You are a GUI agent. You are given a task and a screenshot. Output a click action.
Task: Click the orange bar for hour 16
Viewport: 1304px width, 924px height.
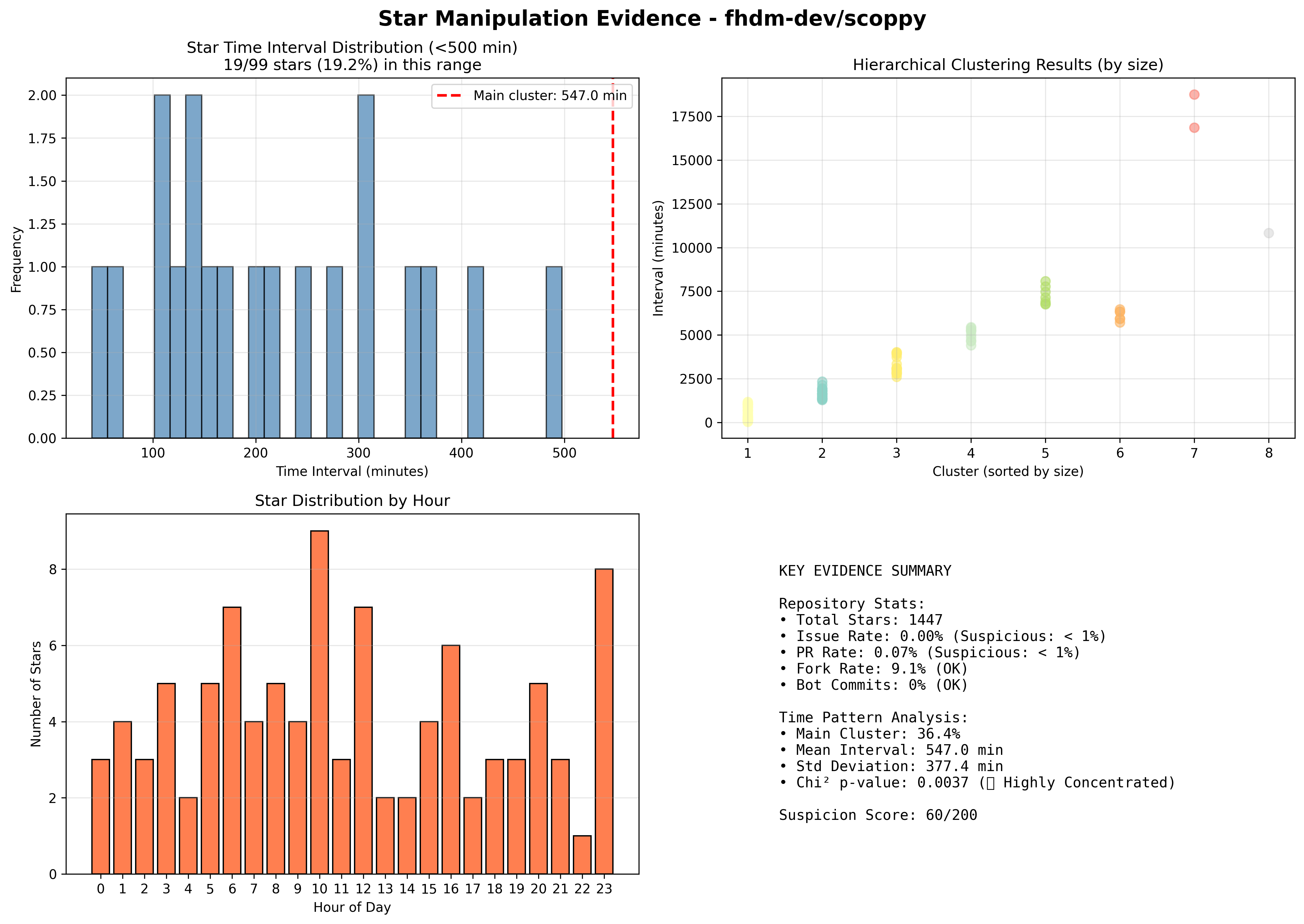coord(451,760)
